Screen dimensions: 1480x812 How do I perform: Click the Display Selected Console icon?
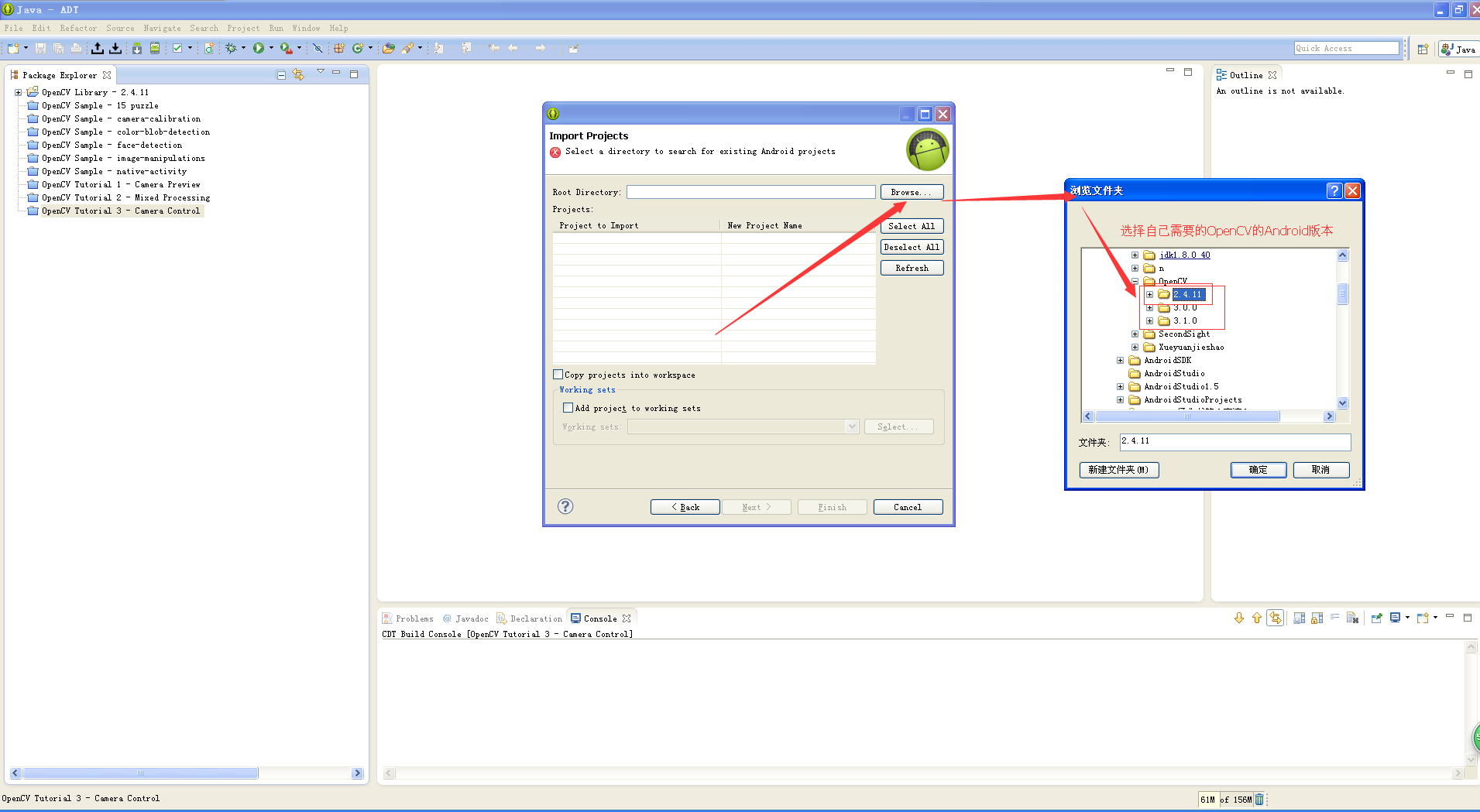click(x=1395, y=618)
